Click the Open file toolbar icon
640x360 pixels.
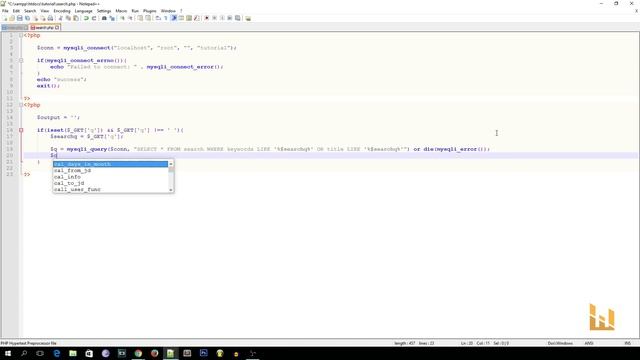12,18
